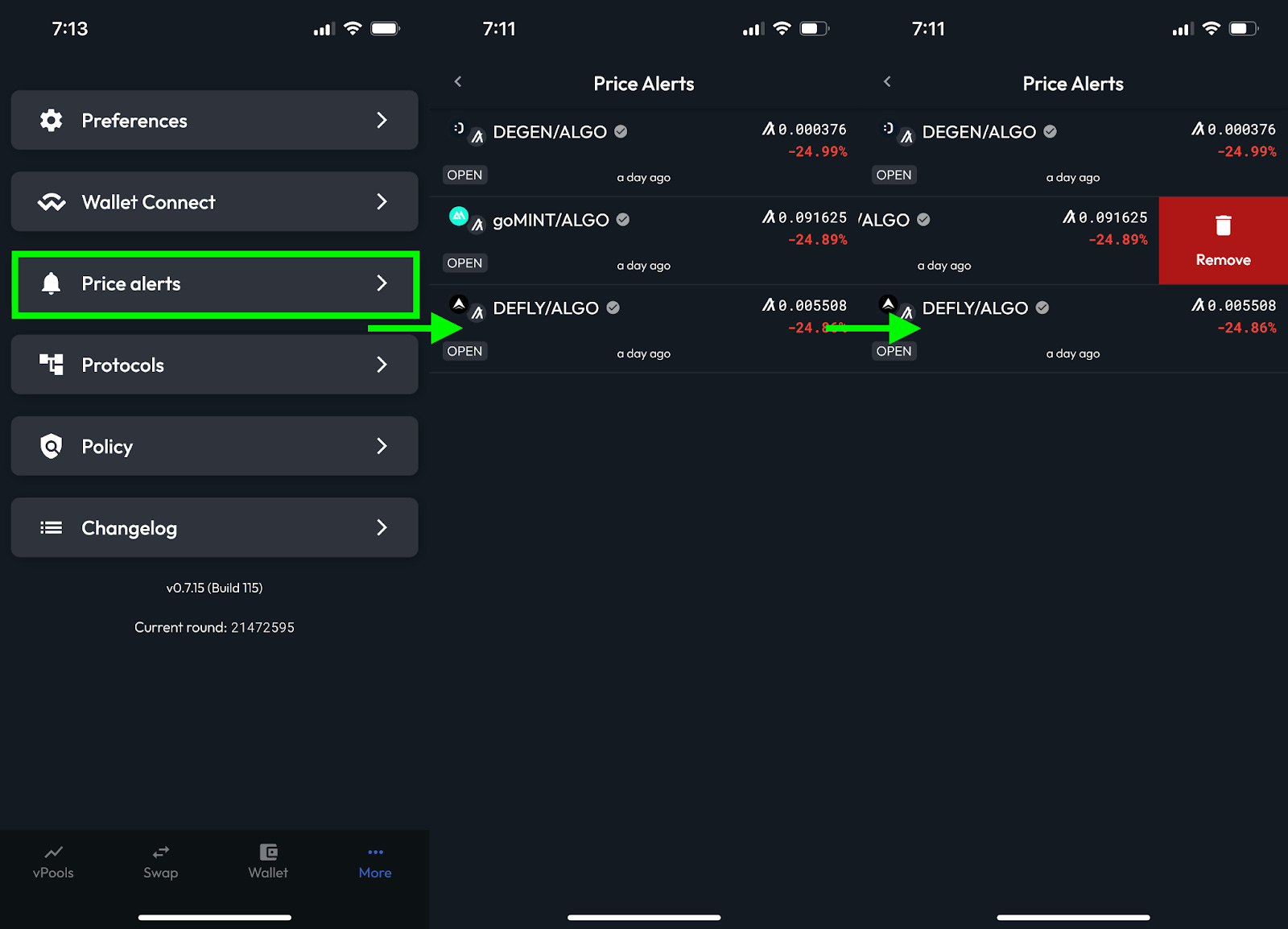Screen dimensions: 1288x929
Task: Remove the goMINT/ALGO alert
Action: pyautogui.click(x=1223, y=241)
